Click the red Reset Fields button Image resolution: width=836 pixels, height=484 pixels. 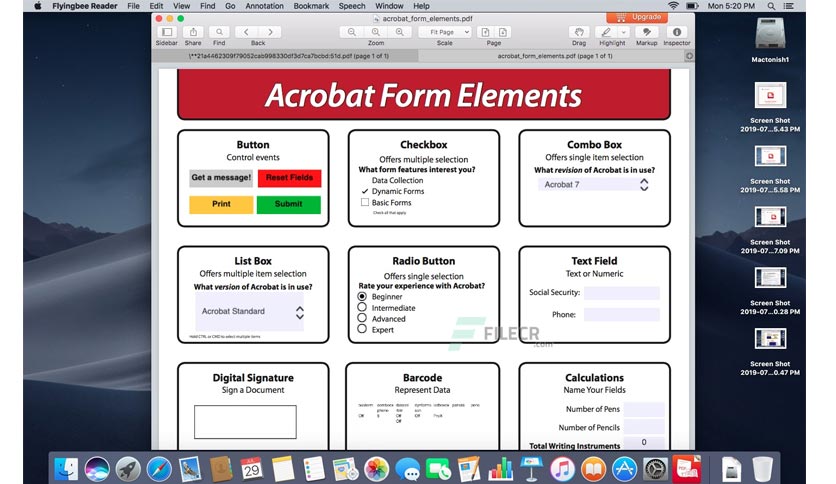point(290,178)
